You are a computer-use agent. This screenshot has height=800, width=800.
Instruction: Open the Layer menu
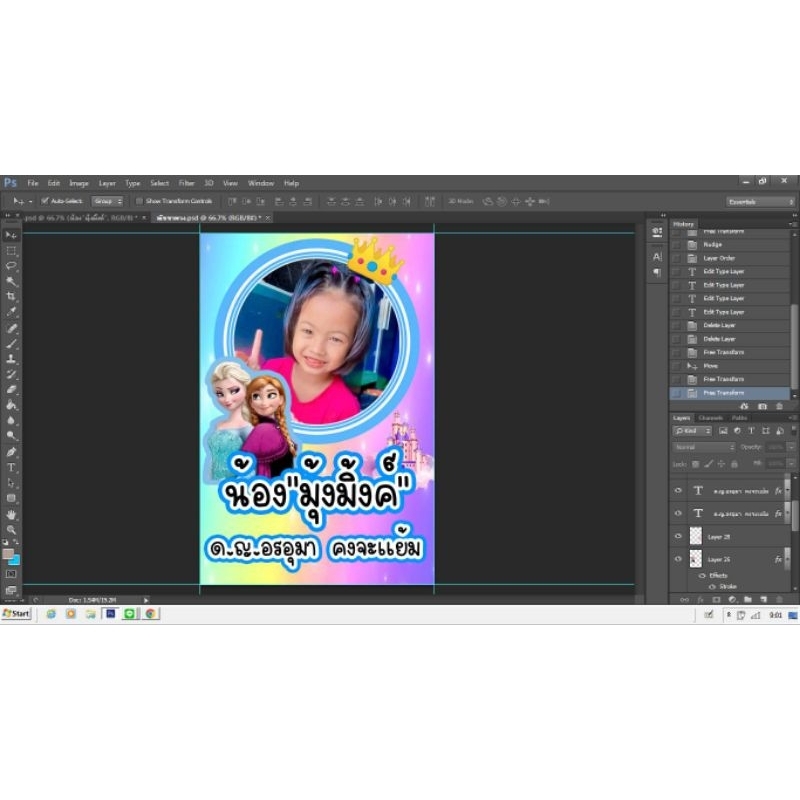pos(107,183)
